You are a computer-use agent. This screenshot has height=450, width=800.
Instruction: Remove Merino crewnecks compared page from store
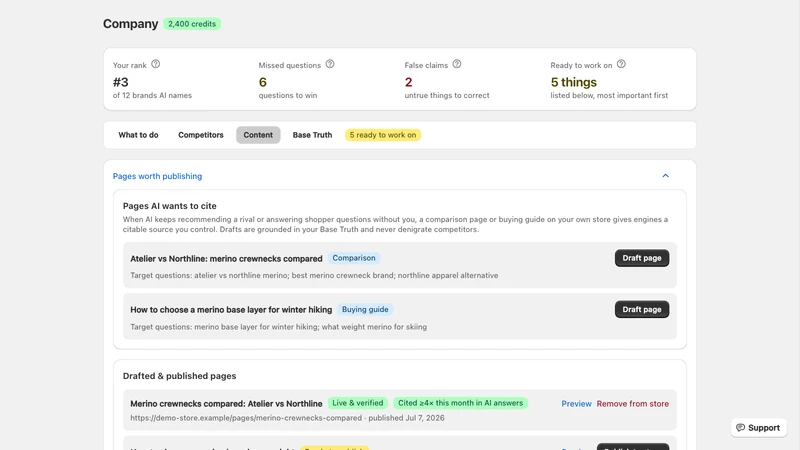[x=633, y=404]
